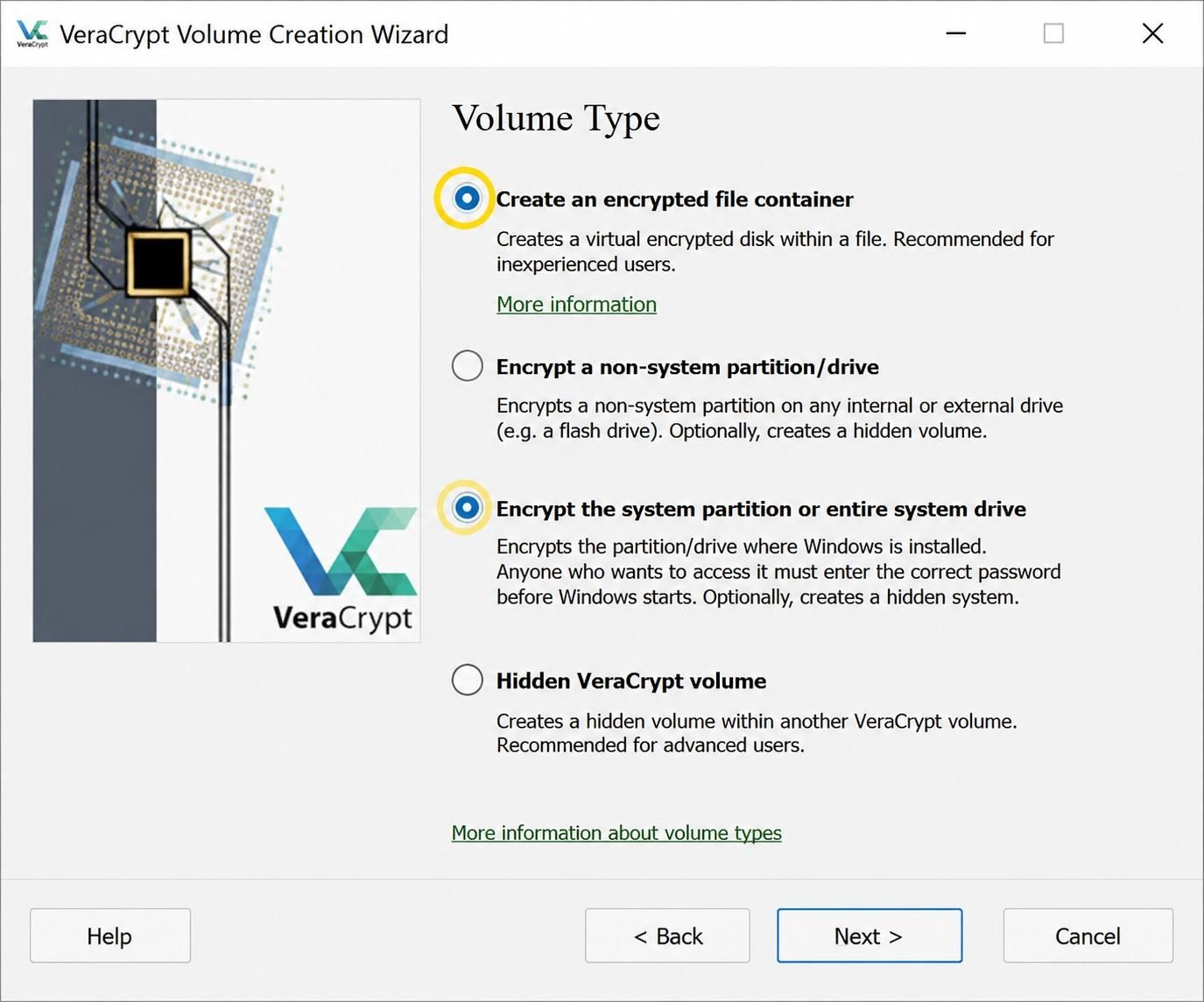
Task: Close the VeraCrypt Volume Creation Wizard
Action: coord(1152,33)
